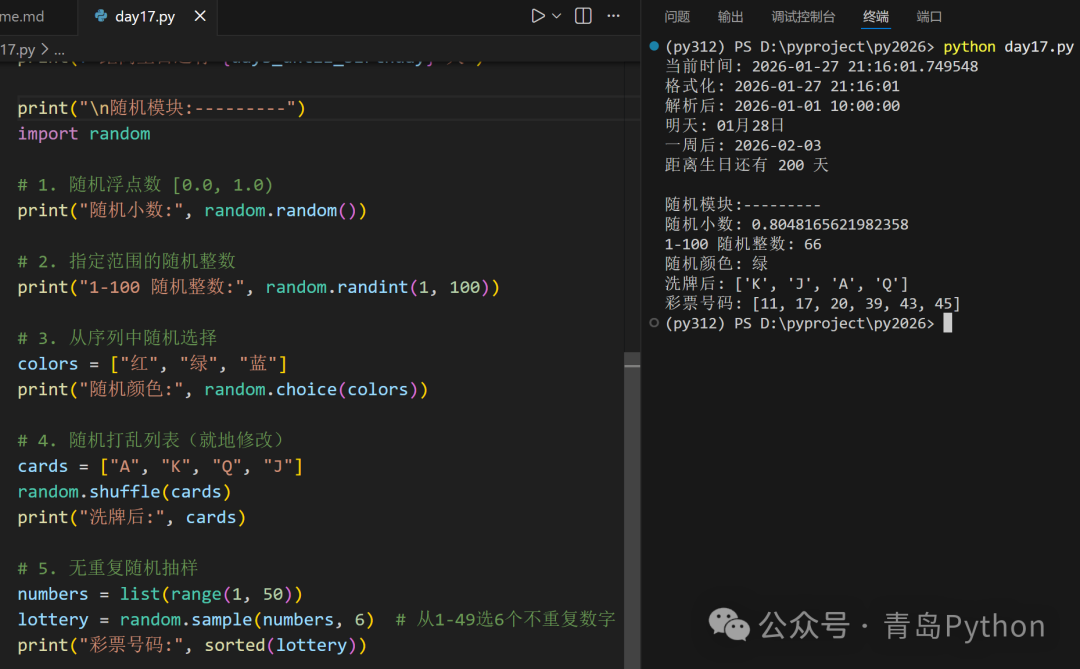Run day17.py using the play icon
This screenshot has height=669, width=1080.
point(538,16)
